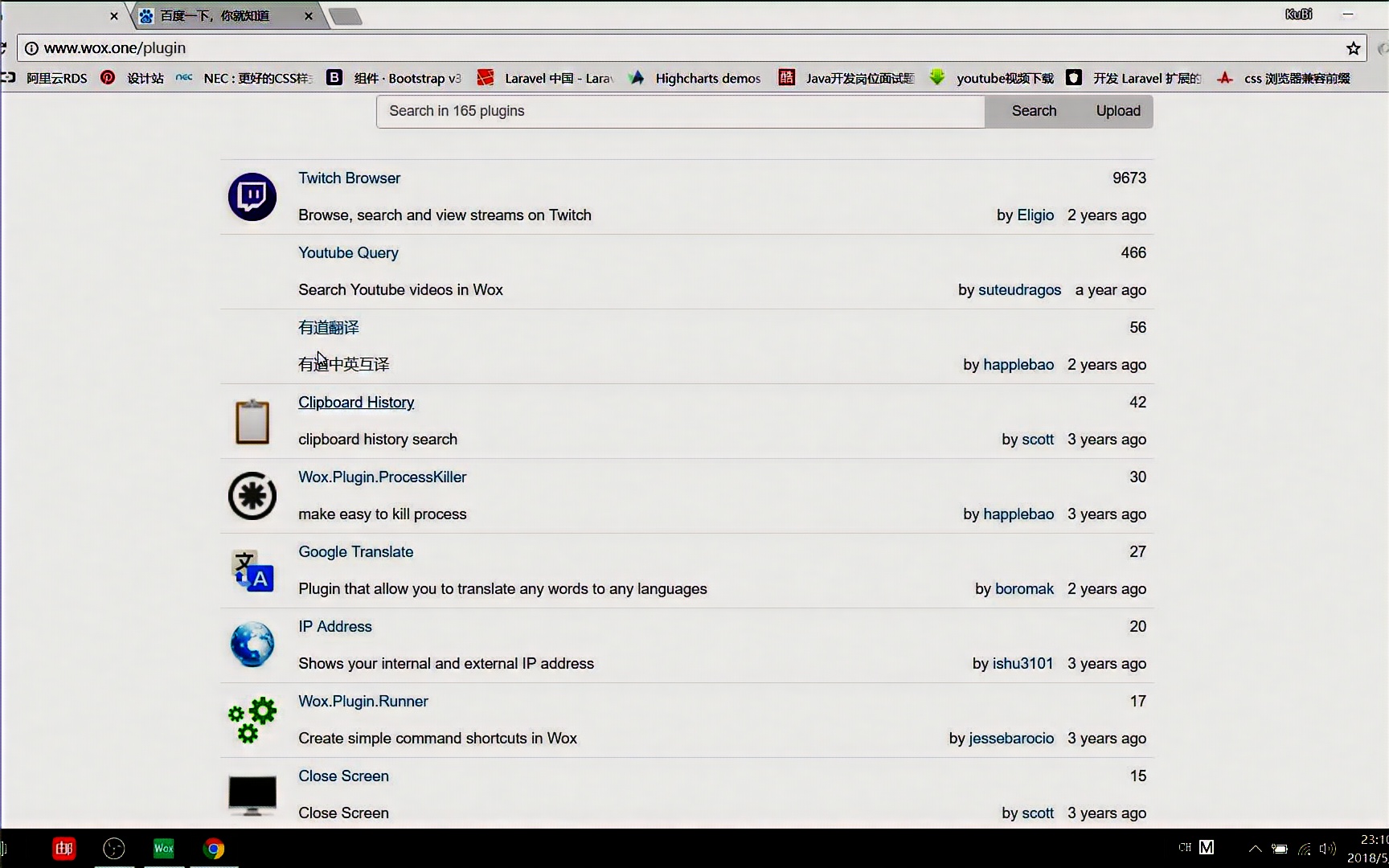Open the Bootstrap v3 bookmark
This screenshot has height=868, width=1389.
pyautogui.click(x=395, y=78)
